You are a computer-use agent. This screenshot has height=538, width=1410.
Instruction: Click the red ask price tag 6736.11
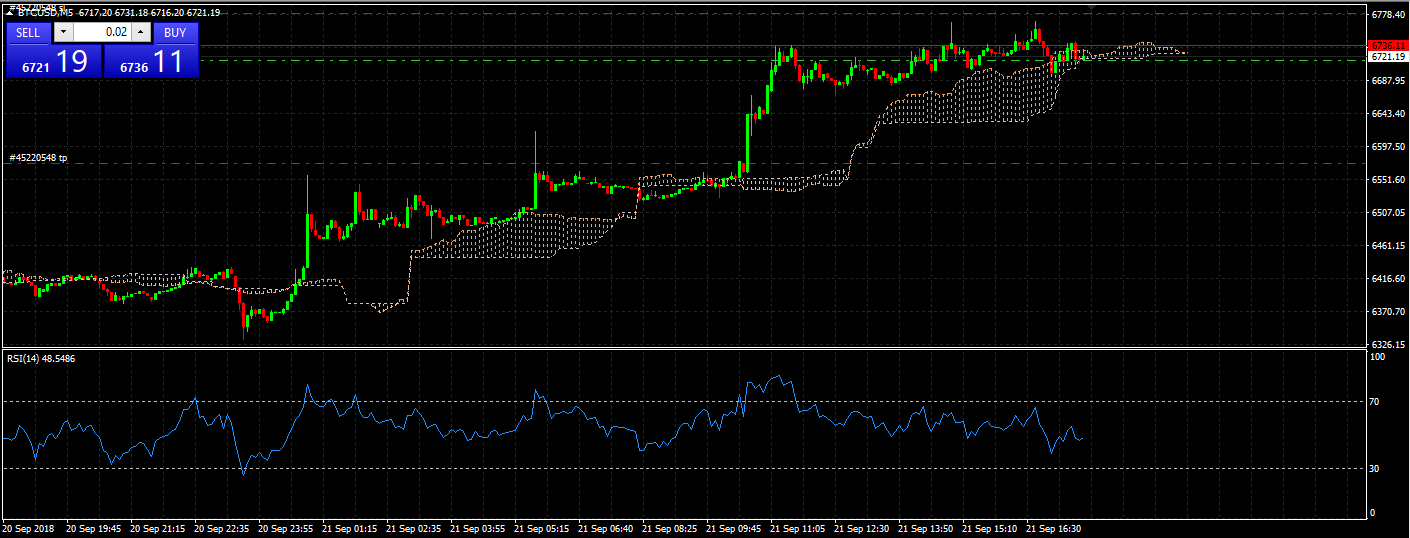pos(1388,46)
